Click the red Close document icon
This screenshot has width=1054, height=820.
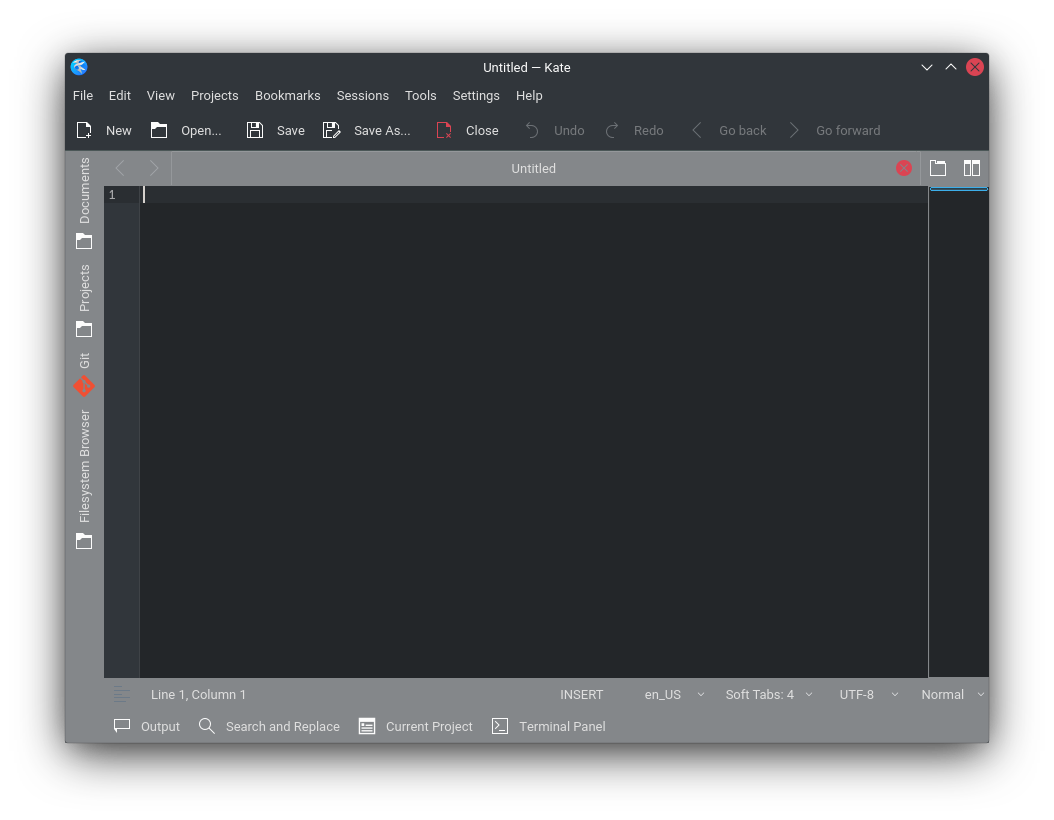[445, 130]
